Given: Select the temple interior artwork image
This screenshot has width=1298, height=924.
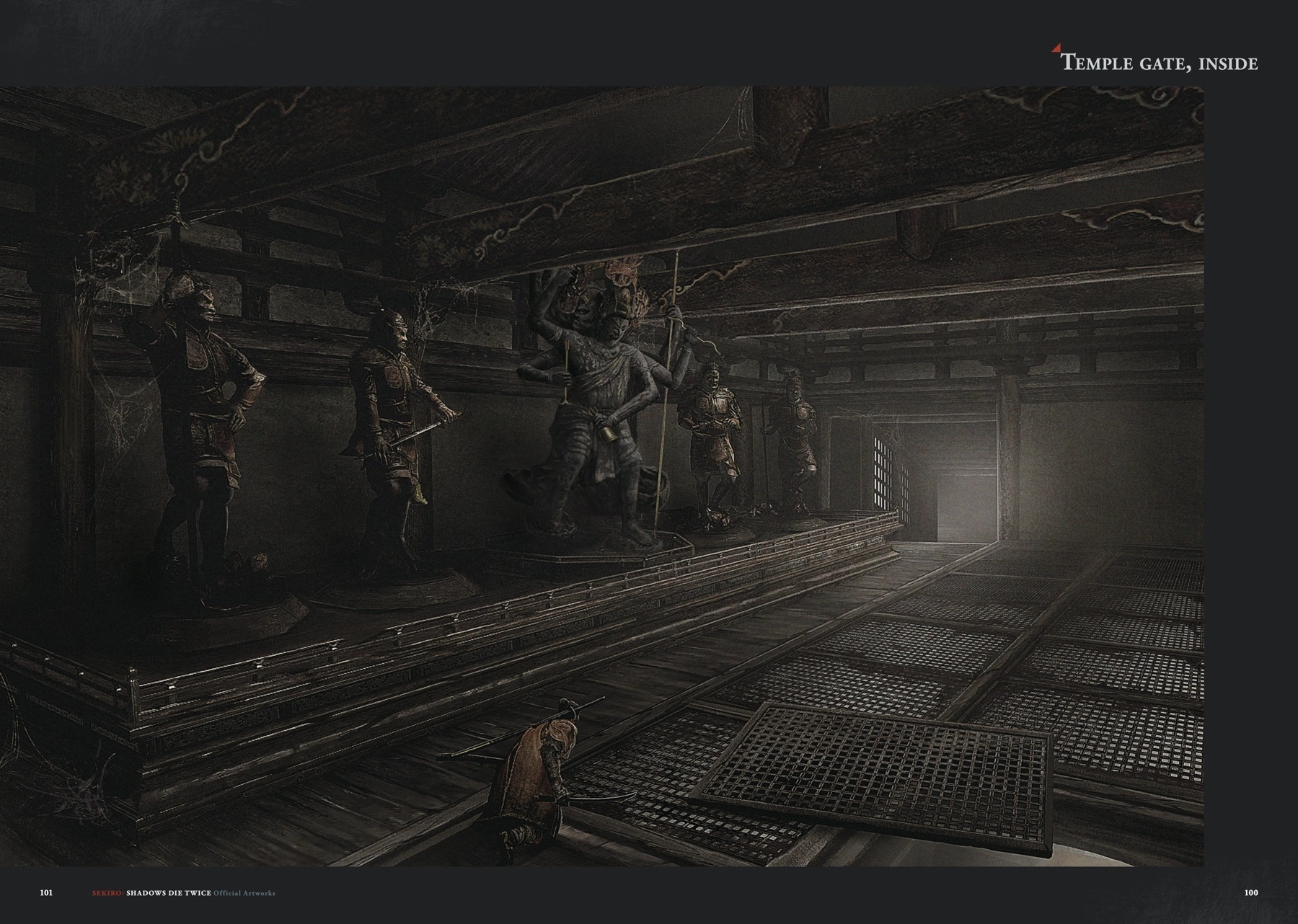Looking at the screenshot, I should click(602, 476).
